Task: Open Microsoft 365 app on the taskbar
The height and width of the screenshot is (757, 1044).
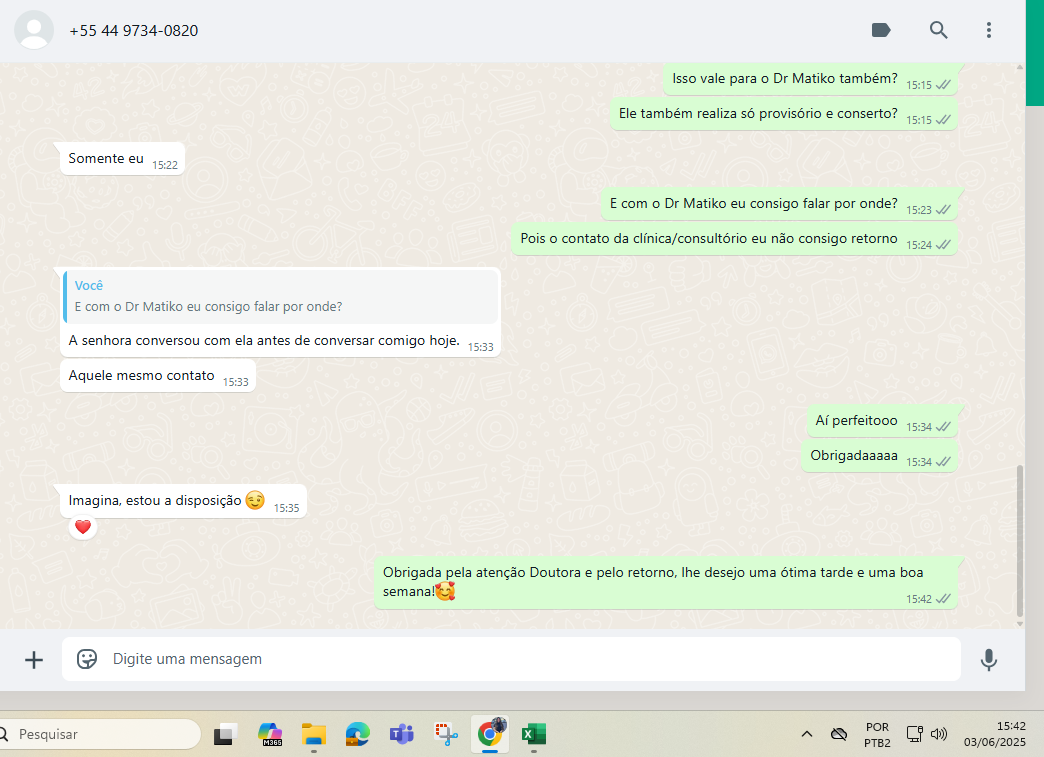Action: click(270, 734)
